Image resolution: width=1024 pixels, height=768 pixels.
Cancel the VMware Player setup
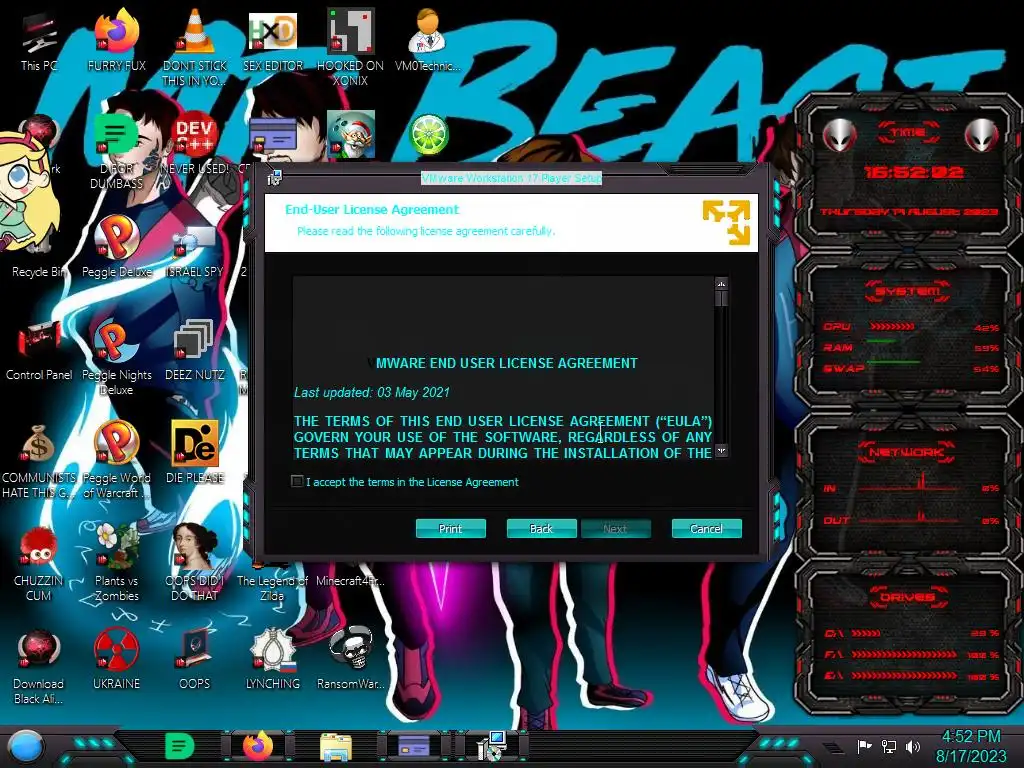tap(707, 528)
